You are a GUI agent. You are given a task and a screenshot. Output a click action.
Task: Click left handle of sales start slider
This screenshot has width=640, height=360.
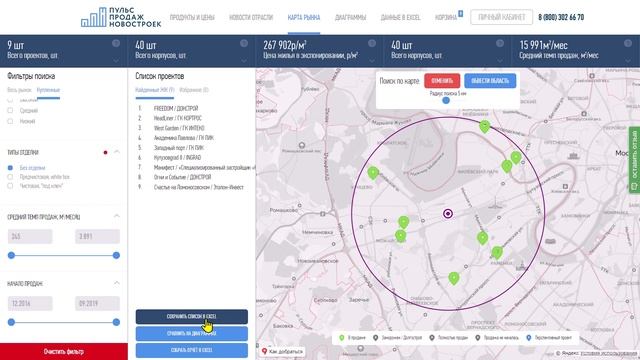pyautogui.click(x=11, y=322)
